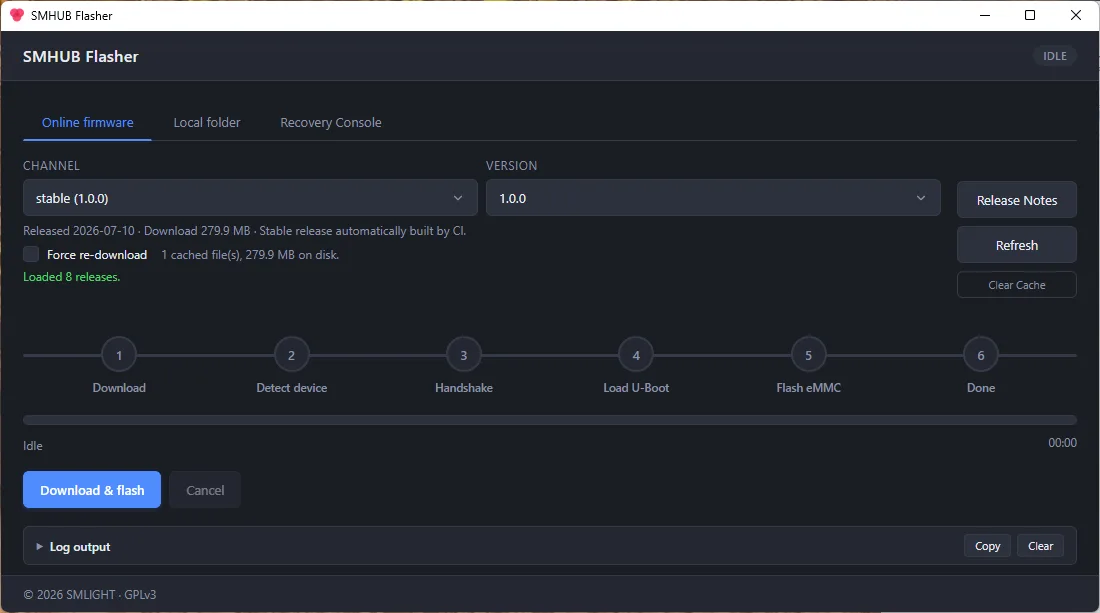Screen dimensions: 1100x613
Task: Click the 'Loaded 8 releases.' status message
Action: tap(72, 276)
